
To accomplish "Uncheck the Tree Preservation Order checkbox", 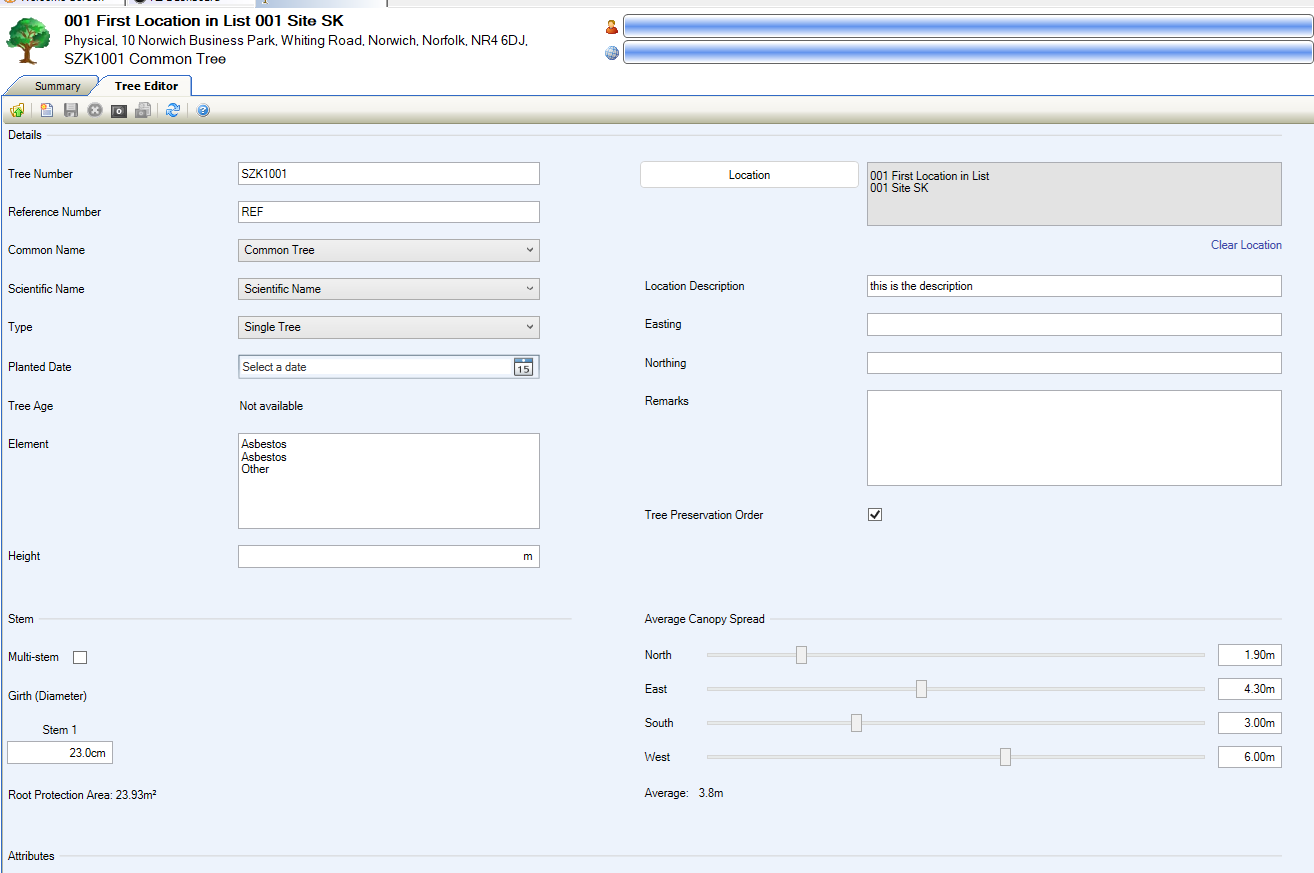I will pyautogui.click(x=875, y=515).
